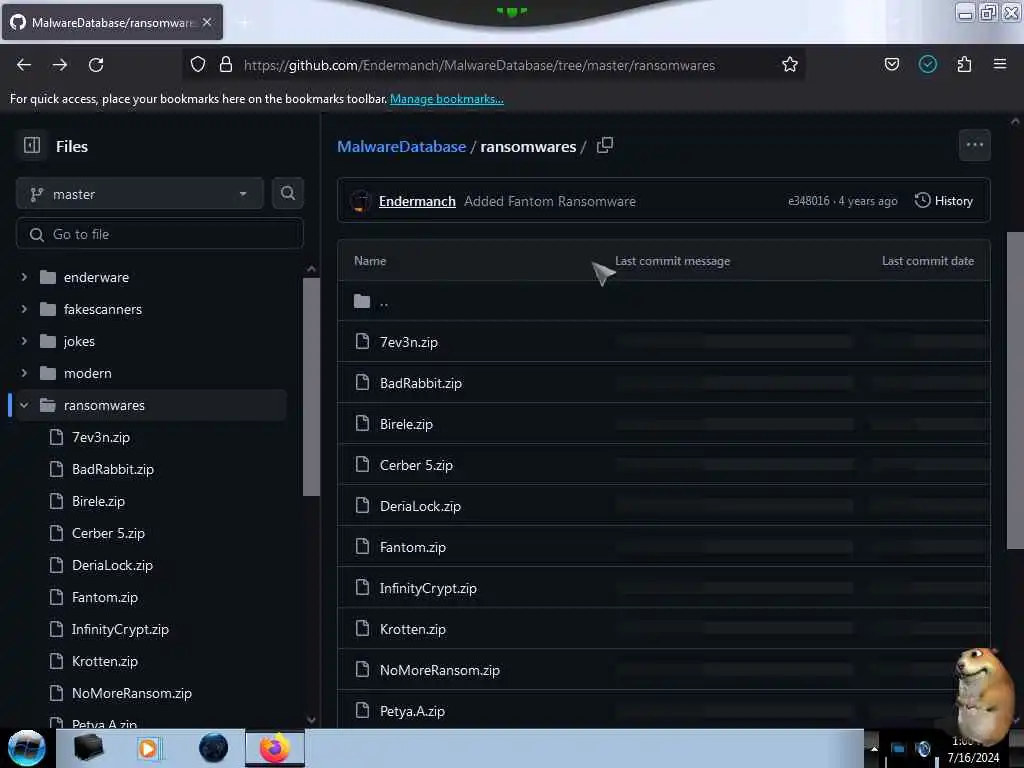1024x768 pixels.
Task: Open commit hash e348016
Action: point(808,201)
